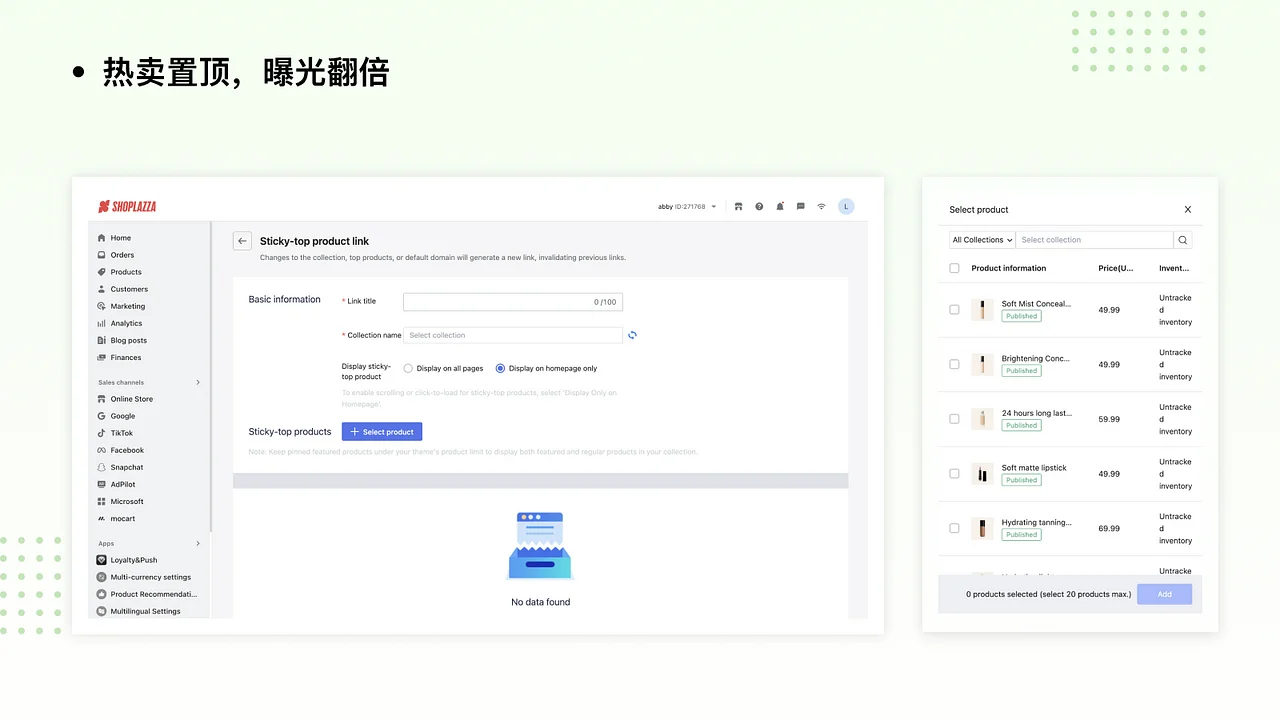This screenshot has height=720, width=1280.
Task: Click the AdPilot icon in the sidebar
Action: [x=102, y=484]
